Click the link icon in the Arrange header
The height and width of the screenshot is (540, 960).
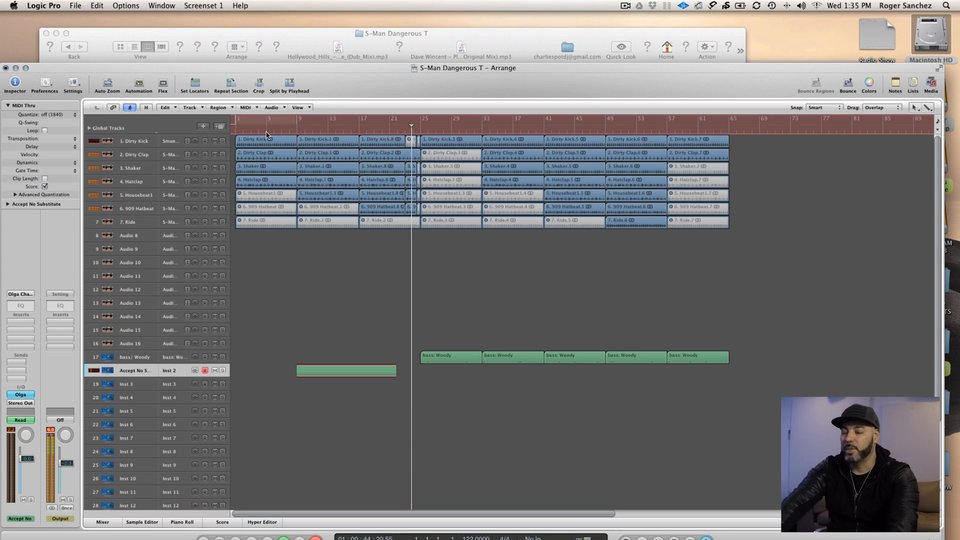pyautogui.click(x=113, y=107)
